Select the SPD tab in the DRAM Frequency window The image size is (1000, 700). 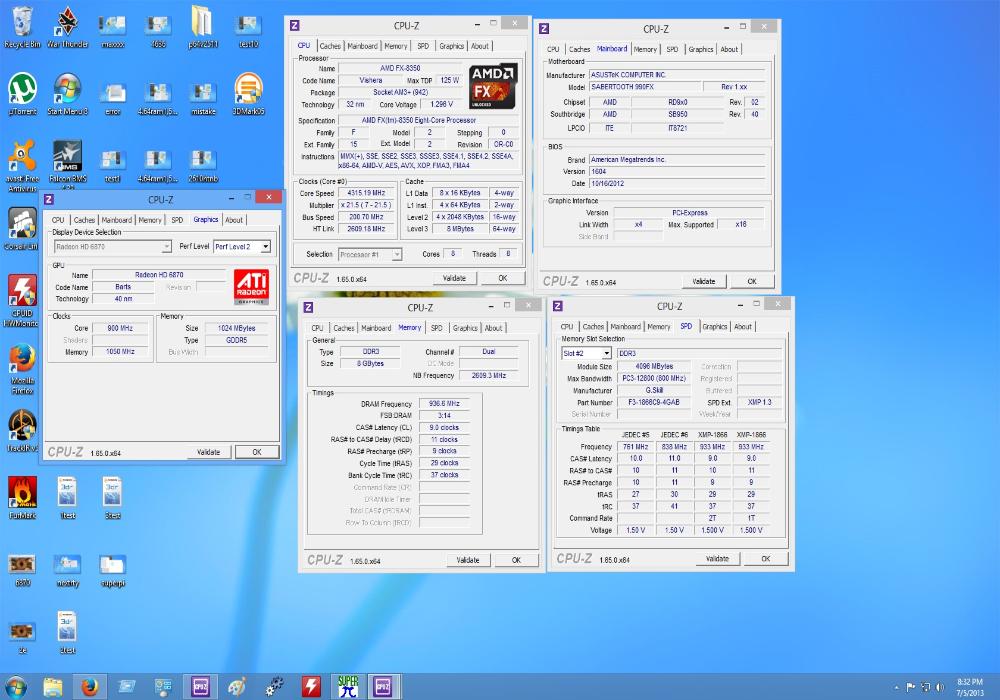pos(436,328)
